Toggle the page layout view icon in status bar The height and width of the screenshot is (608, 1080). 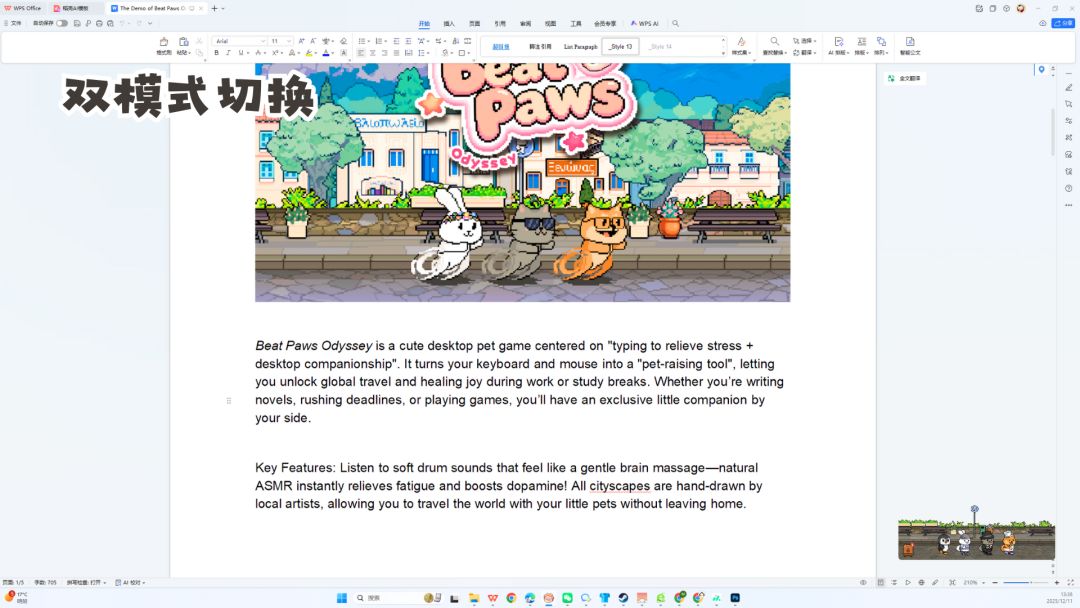880,583
